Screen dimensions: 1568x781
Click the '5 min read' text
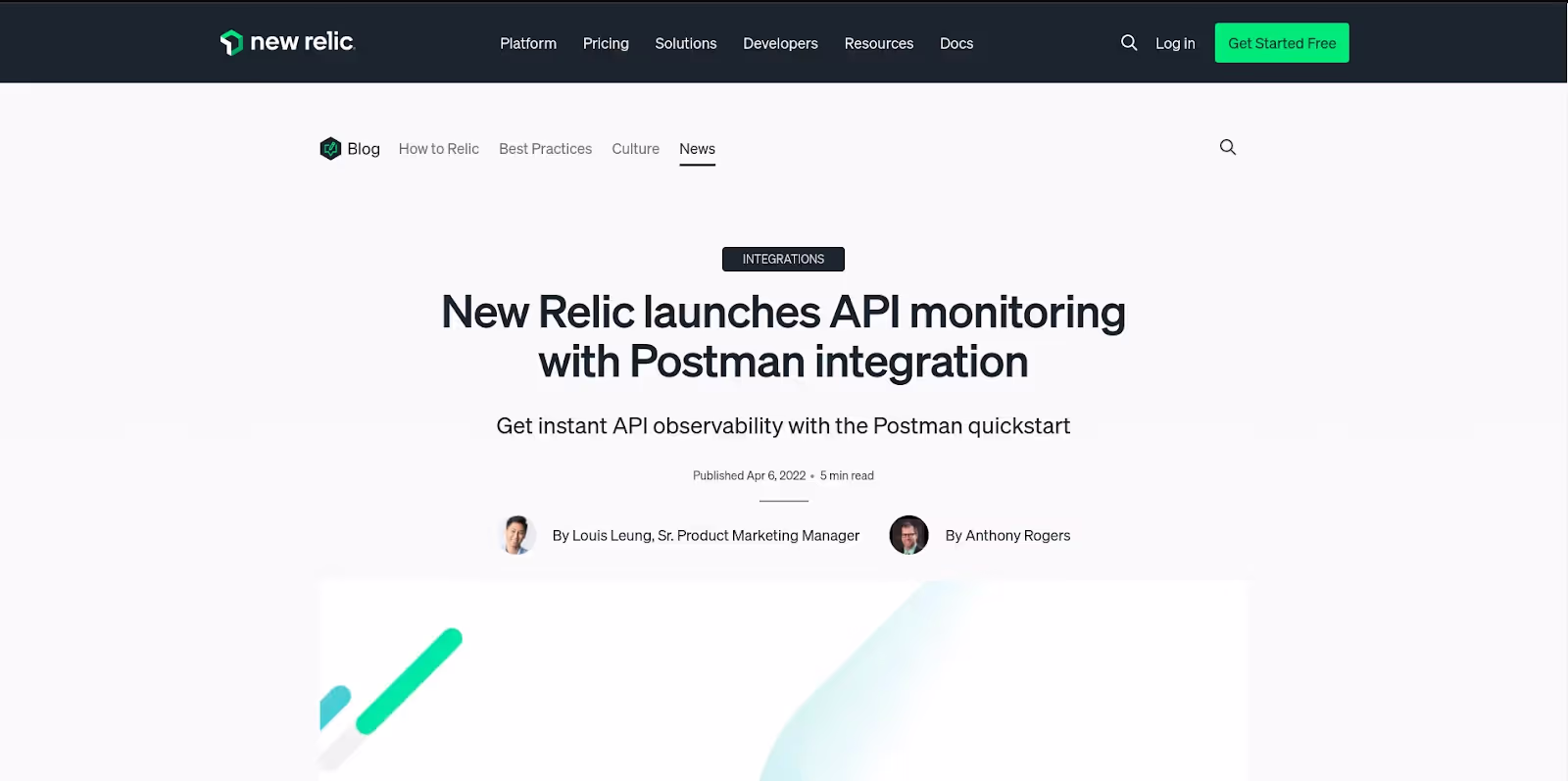click(847, 475)
